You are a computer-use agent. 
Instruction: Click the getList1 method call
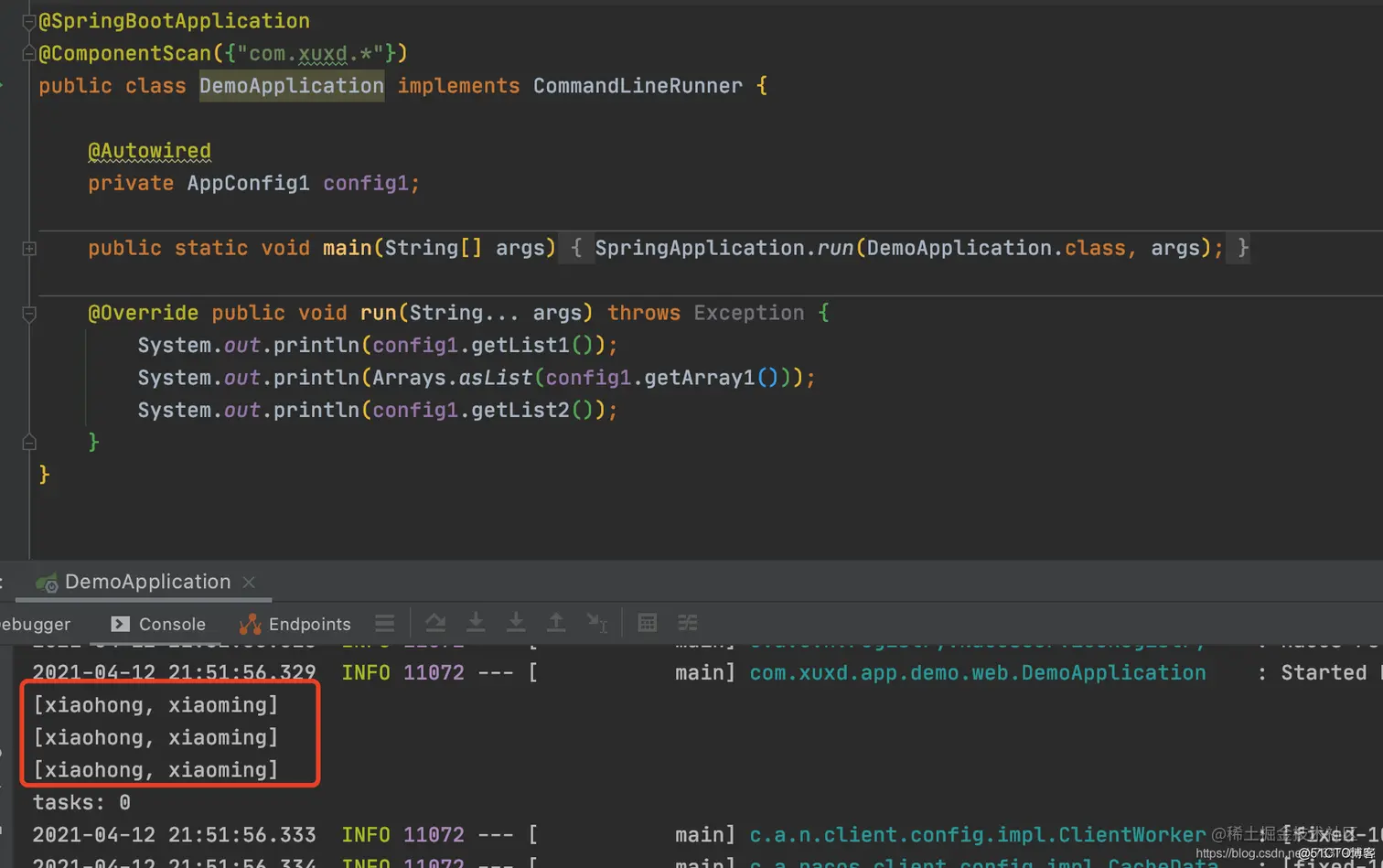coord(520,345)
